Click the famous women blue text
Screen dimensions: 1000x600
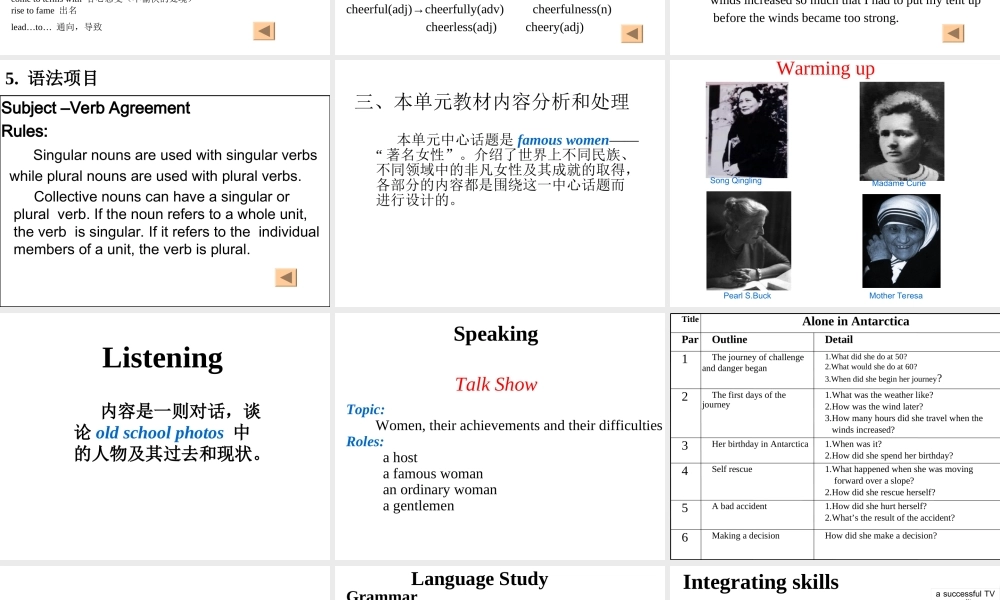[x=563, y=140]
